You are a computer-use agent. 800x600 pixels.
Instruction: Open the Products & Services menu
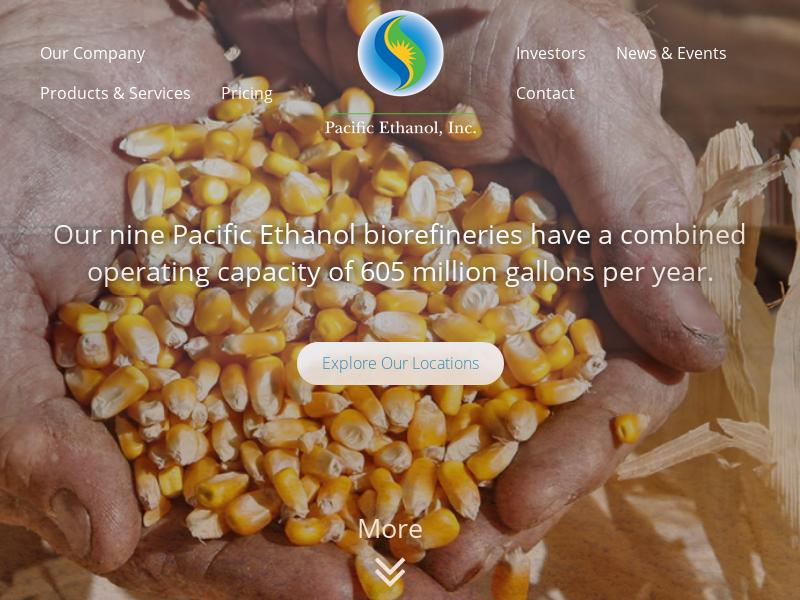pyautogui.click(x=115, y=93)
